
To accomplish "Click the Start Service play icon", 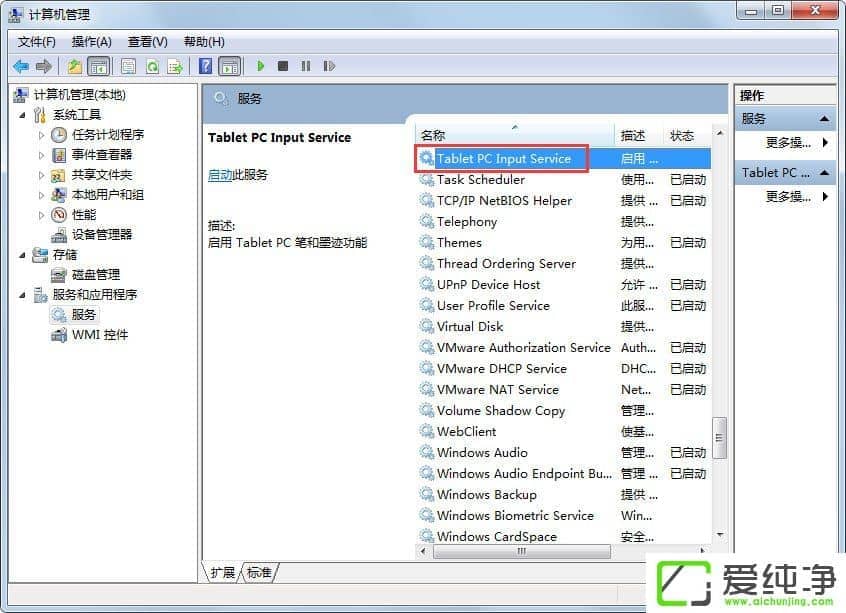I will click(260, 66).
